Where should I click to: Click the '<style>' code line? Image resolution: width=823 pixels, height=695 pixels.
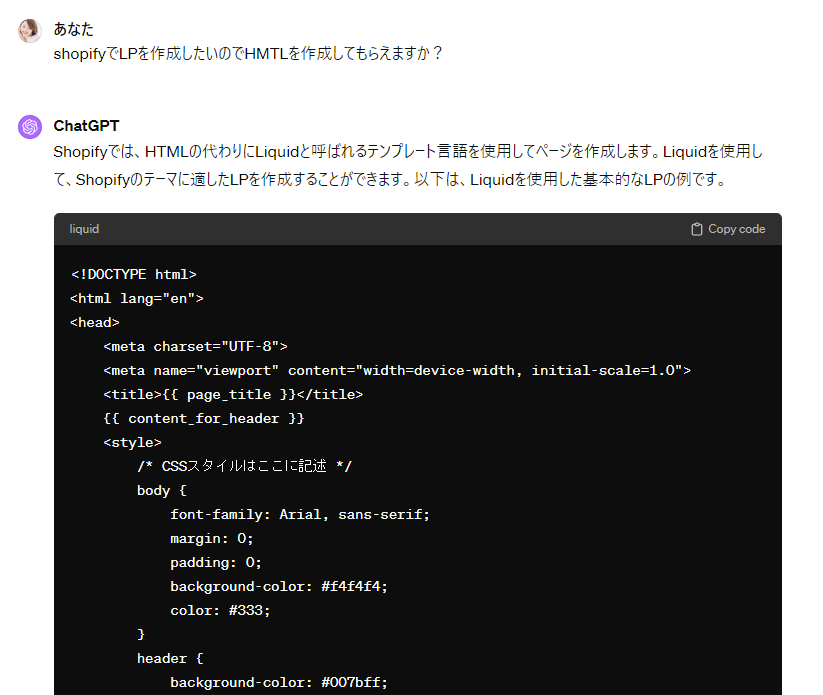click(x=132, y=443)
